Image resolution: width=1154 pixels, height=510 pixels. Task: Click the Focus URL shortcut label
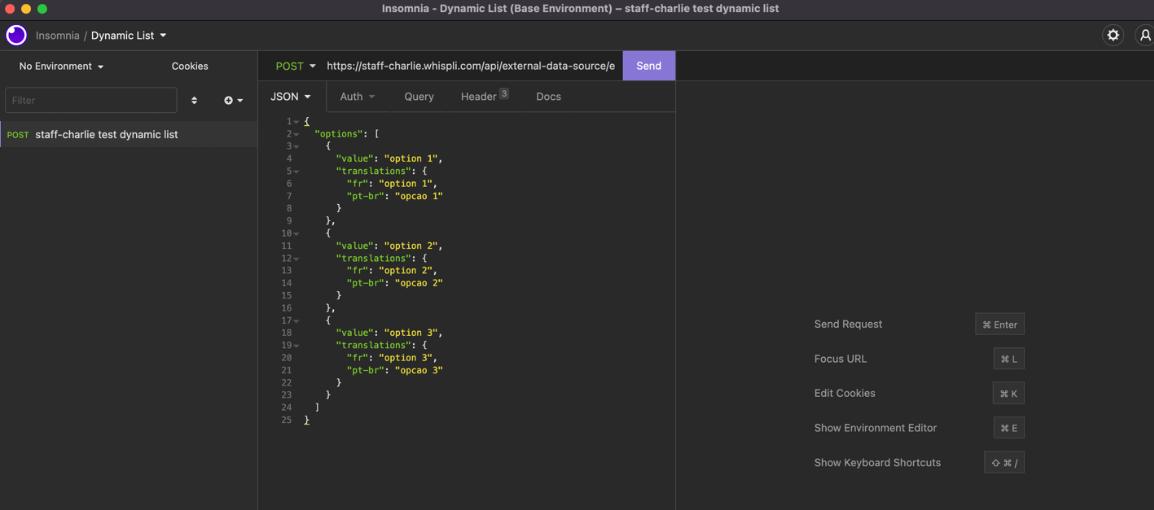[840, 358]
